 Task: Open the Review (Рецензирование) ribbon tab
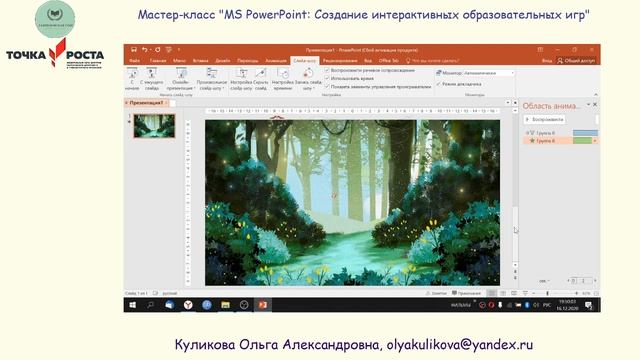(x=340, y=60)
